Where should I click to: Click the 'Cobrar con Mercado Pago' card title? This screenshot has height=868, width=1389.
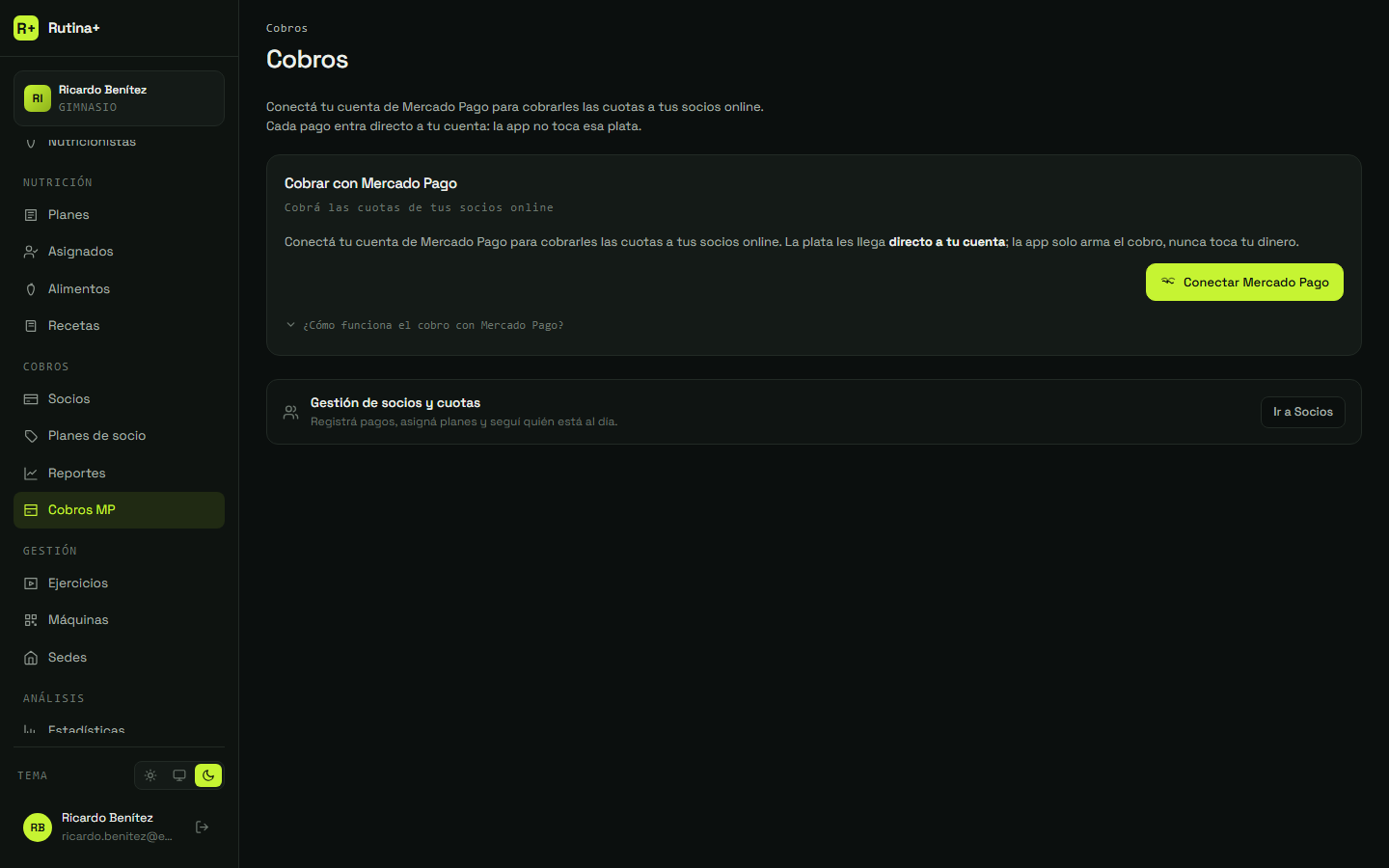370,183
